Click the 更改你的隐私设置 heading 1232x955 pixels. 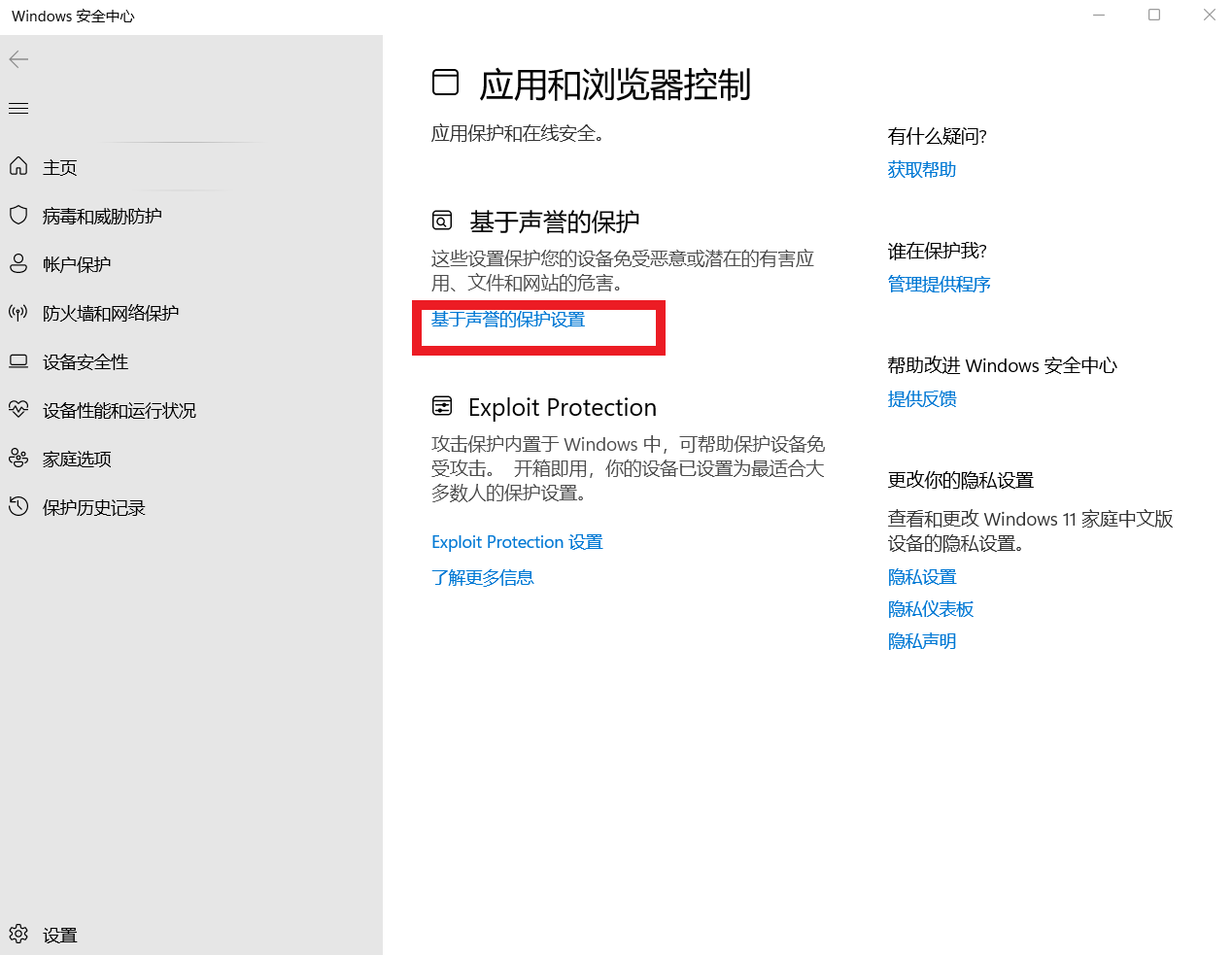point(961,480)
